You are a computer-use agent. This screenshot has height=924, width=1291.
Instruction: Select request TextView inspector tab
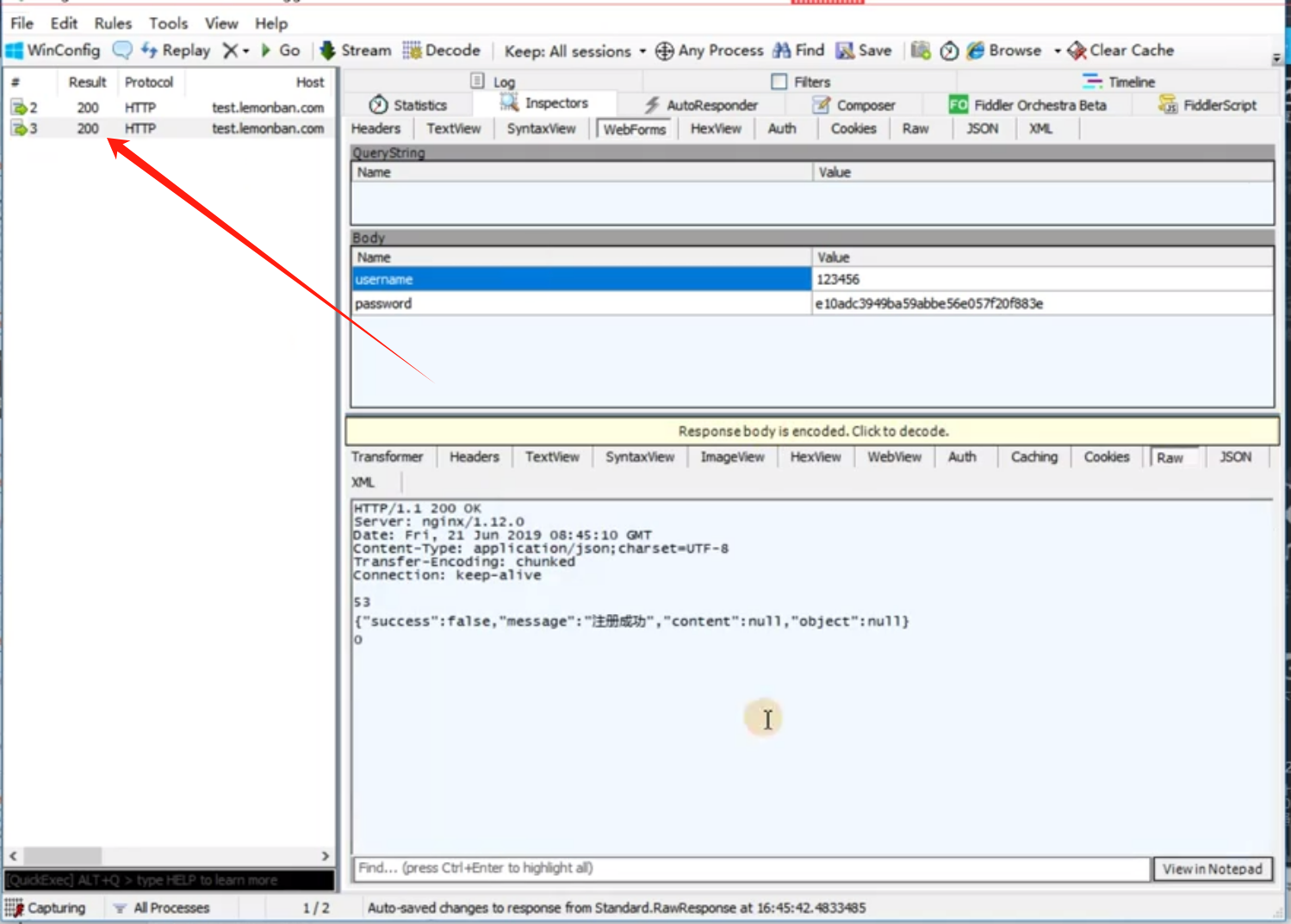454,128
